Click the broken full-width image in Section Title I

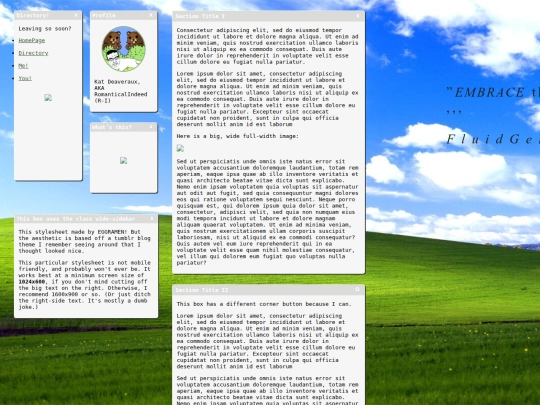click(180, 148)
